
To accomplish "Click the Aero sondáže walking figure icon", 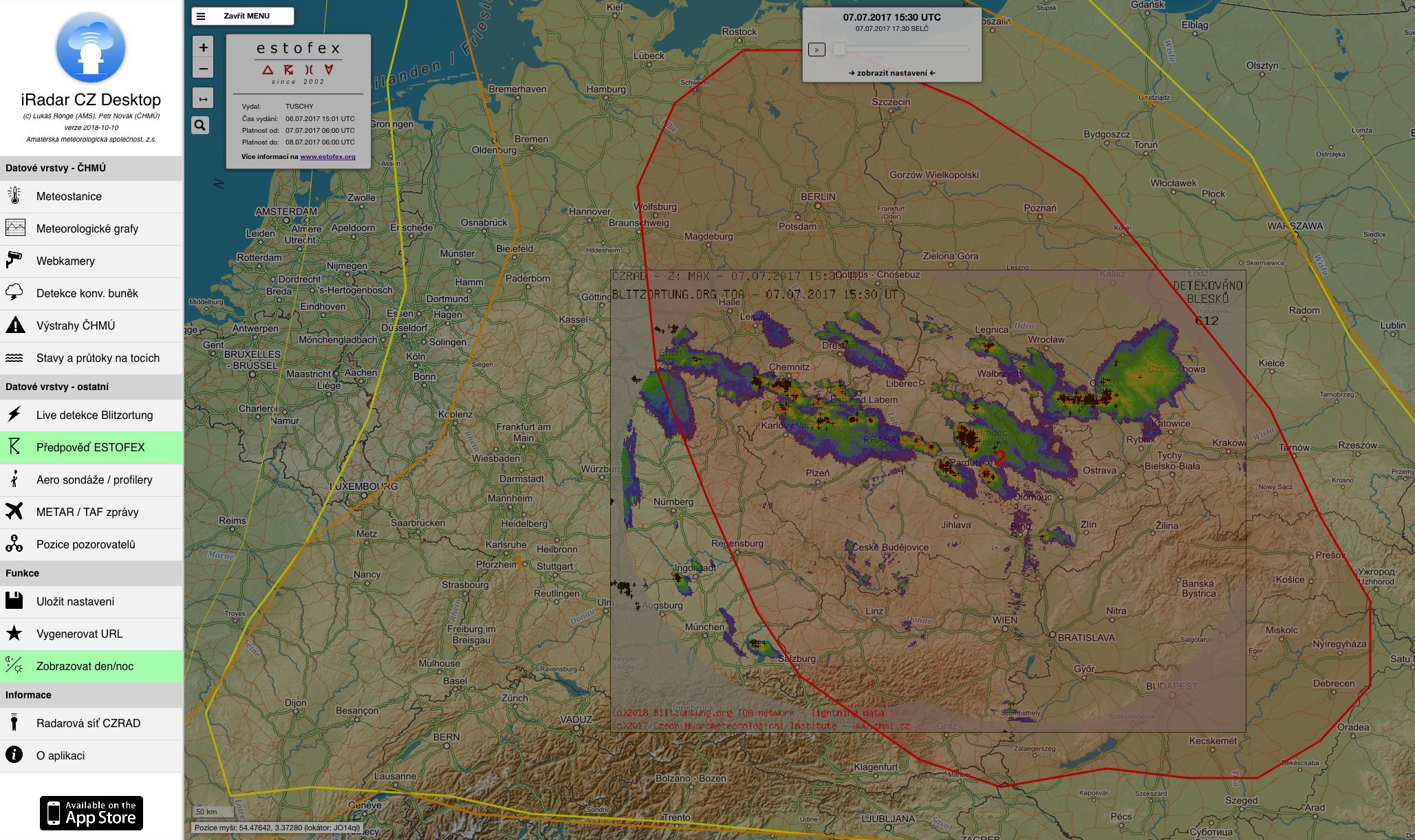I will (x=14, y=480).
